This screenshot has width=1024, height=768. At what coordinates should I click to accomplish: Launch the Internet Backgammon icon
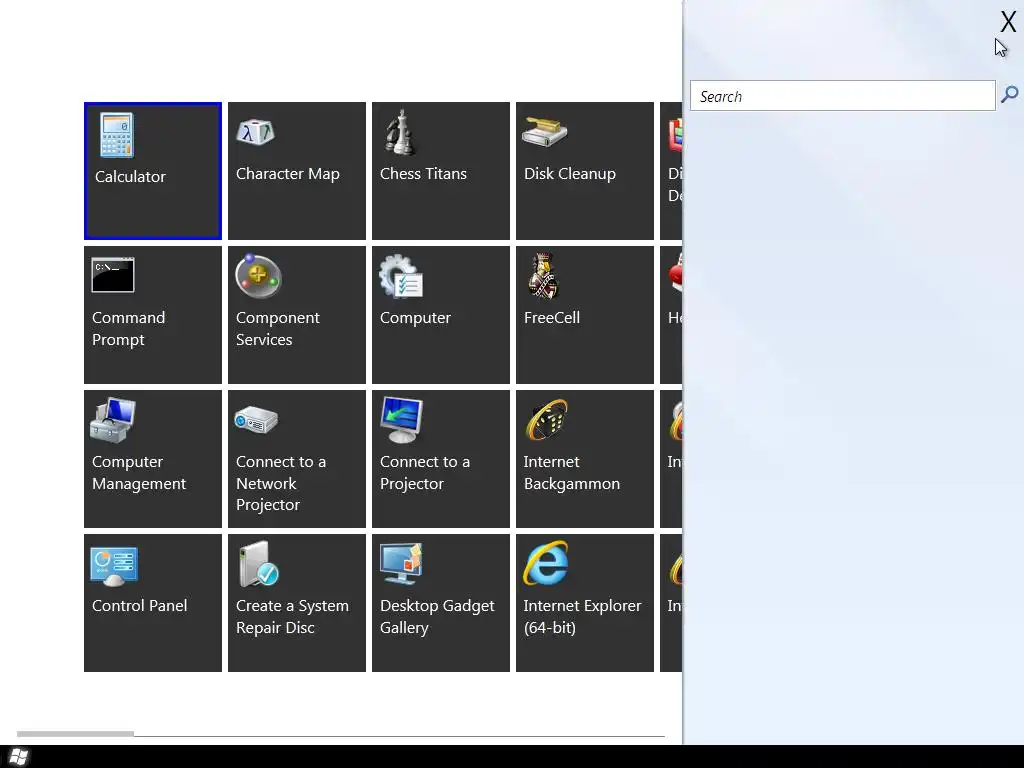pos(547,420)
